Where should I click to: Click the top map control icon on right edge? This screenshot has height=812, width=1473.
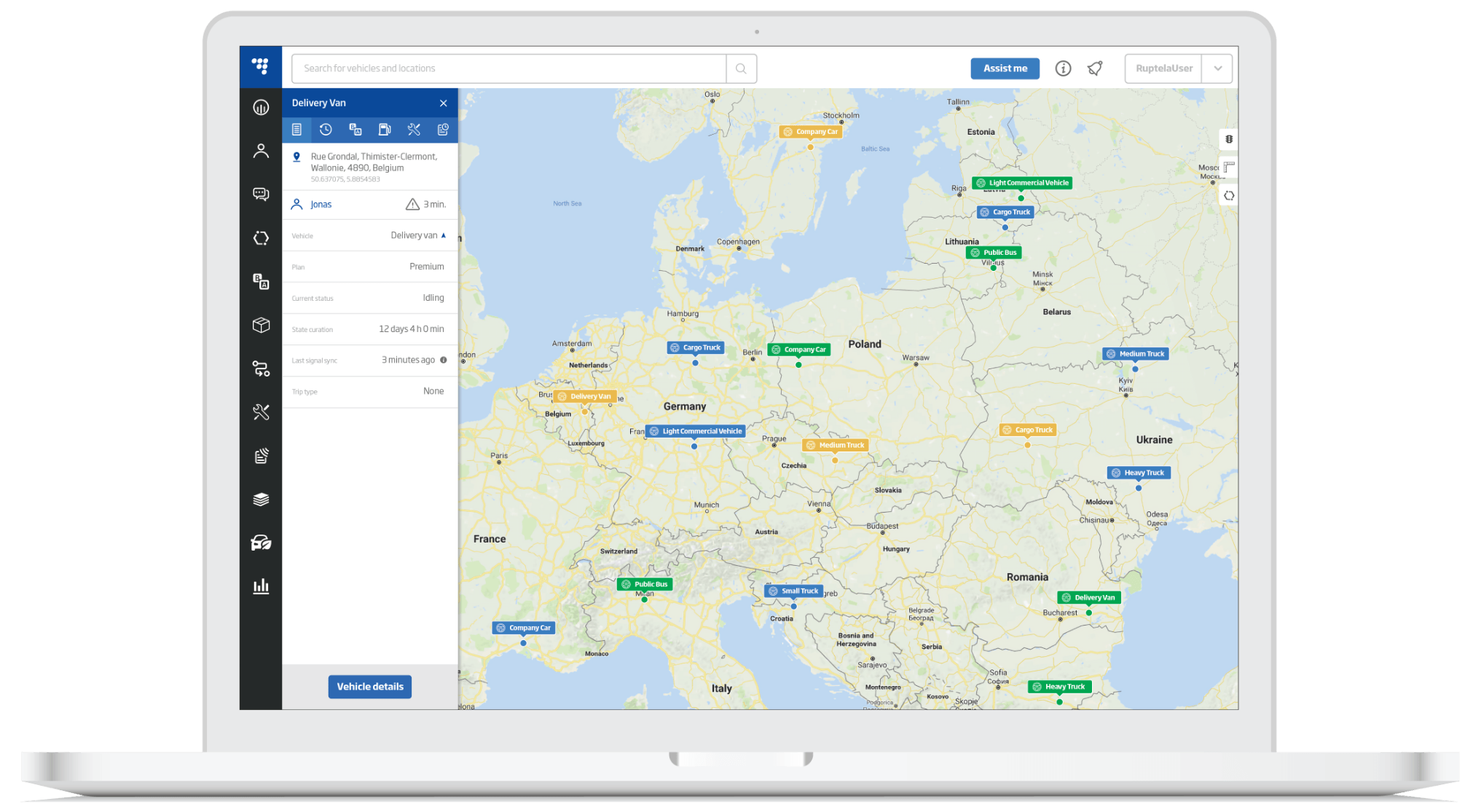pyautogui.click(x=1229, y=139)
